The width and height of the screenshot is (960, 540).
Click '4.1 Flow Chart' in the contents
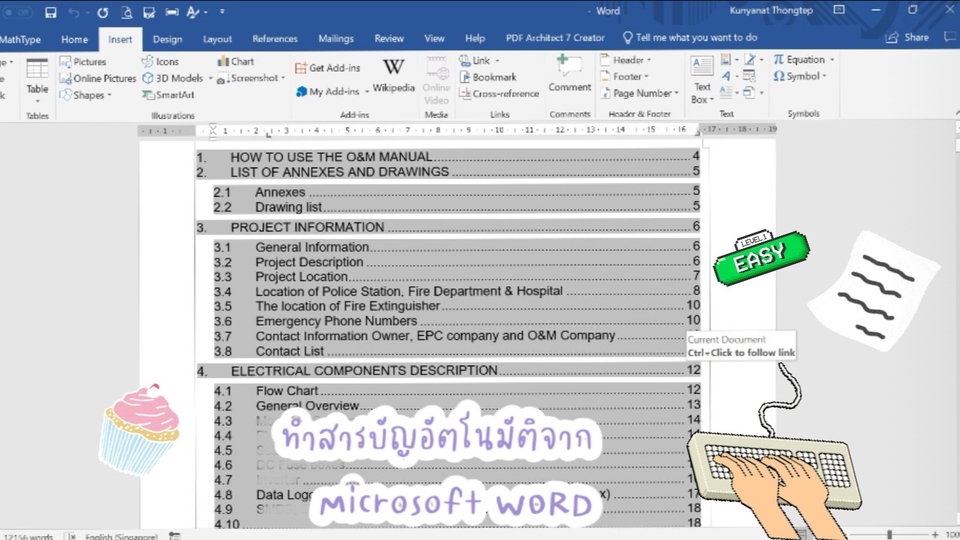(x=457, y=391)
